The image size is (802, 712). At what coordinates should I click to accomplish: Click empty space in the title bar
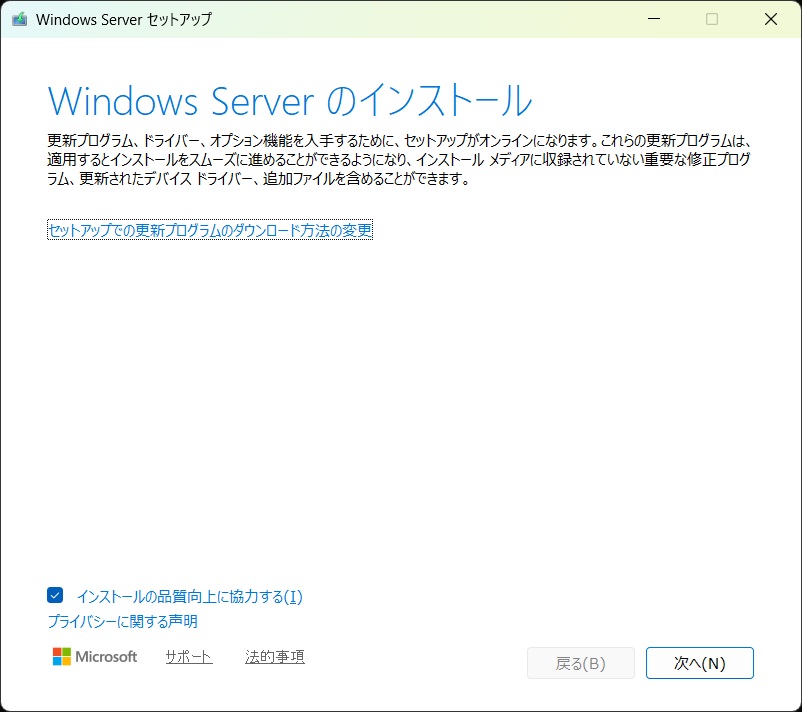coord(420,19)
